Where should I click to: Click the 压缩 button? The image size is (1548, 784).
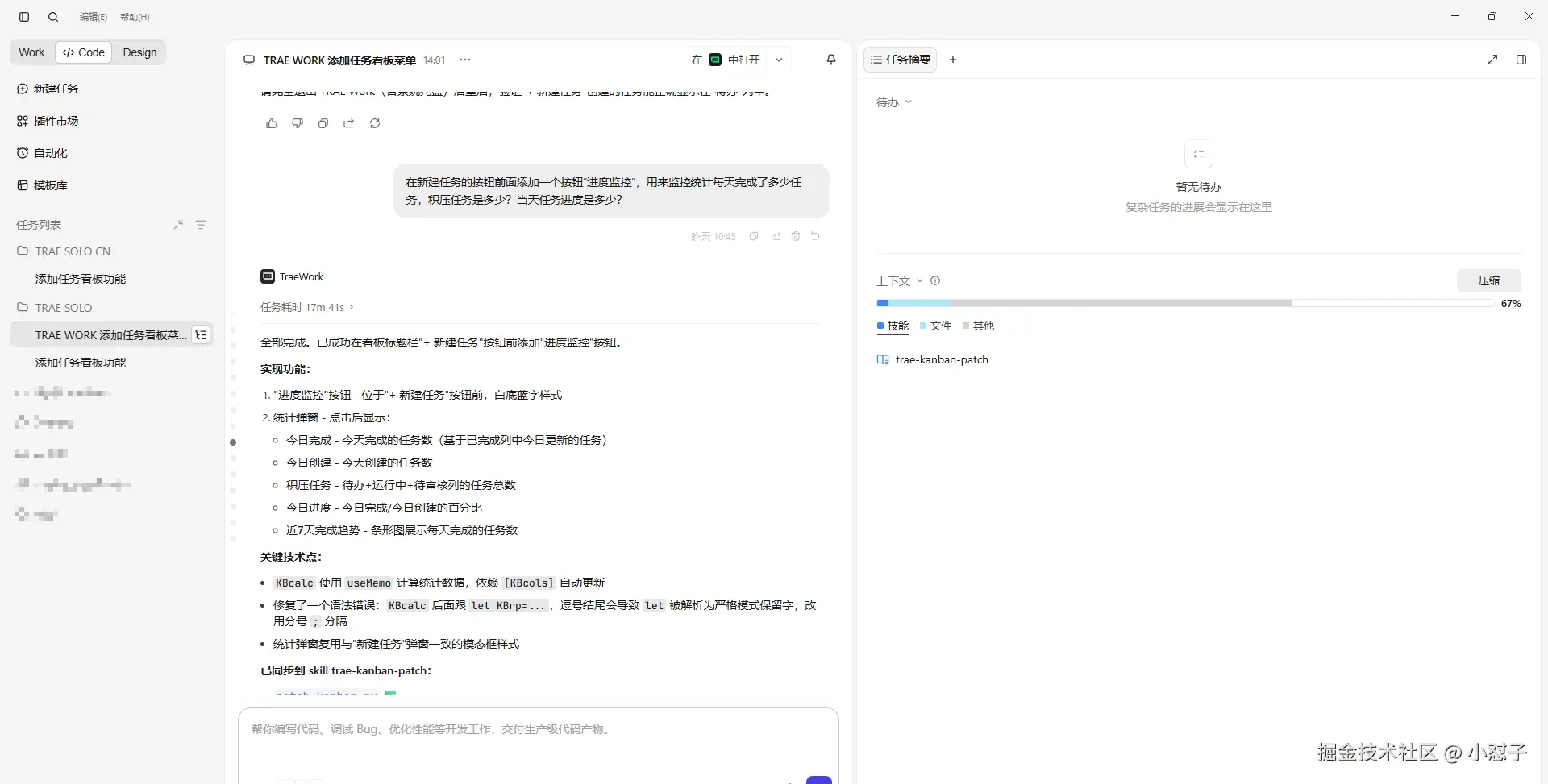pos(1489,280)
